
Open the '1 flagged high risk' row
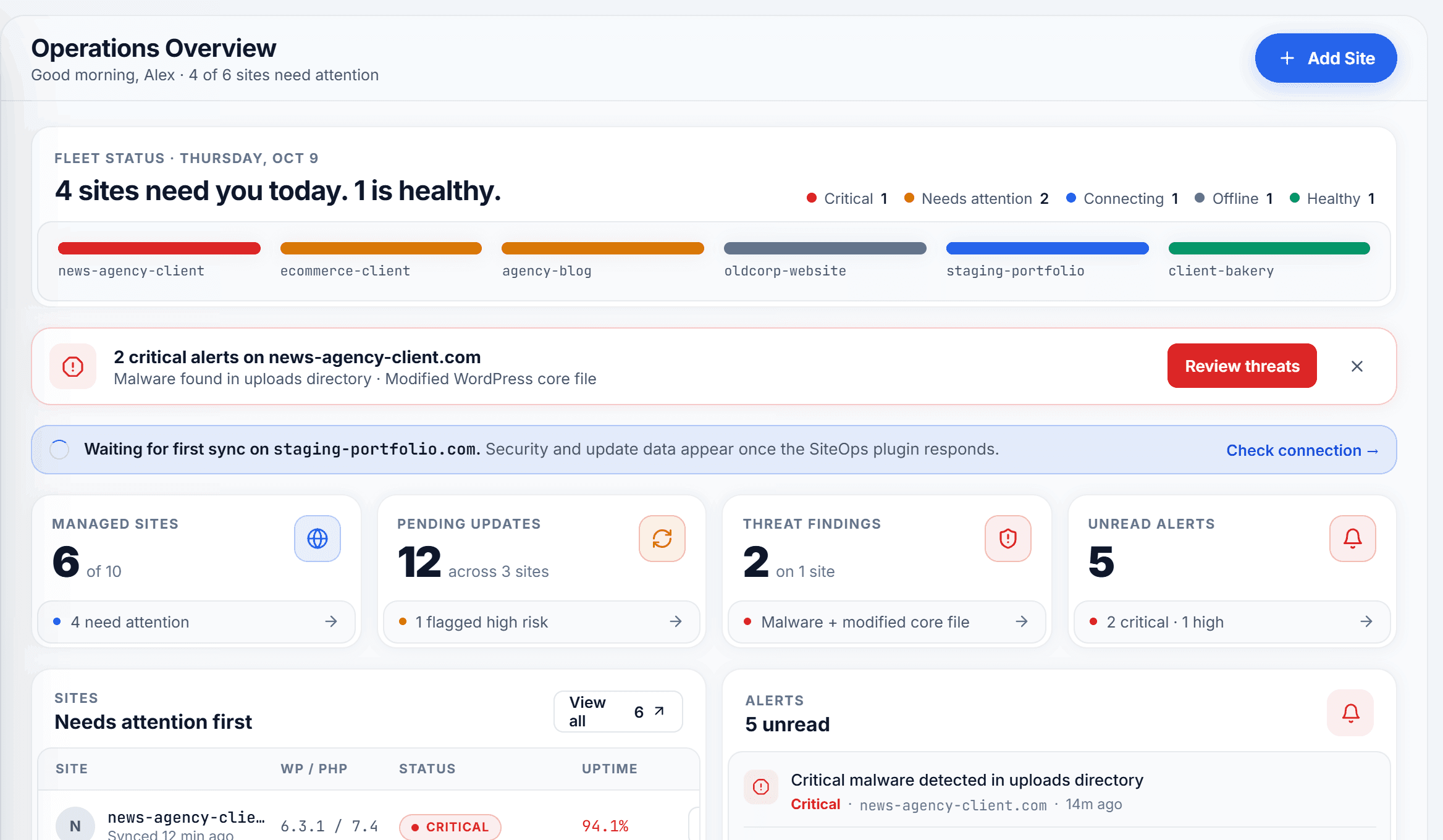(x=541, y=622)
